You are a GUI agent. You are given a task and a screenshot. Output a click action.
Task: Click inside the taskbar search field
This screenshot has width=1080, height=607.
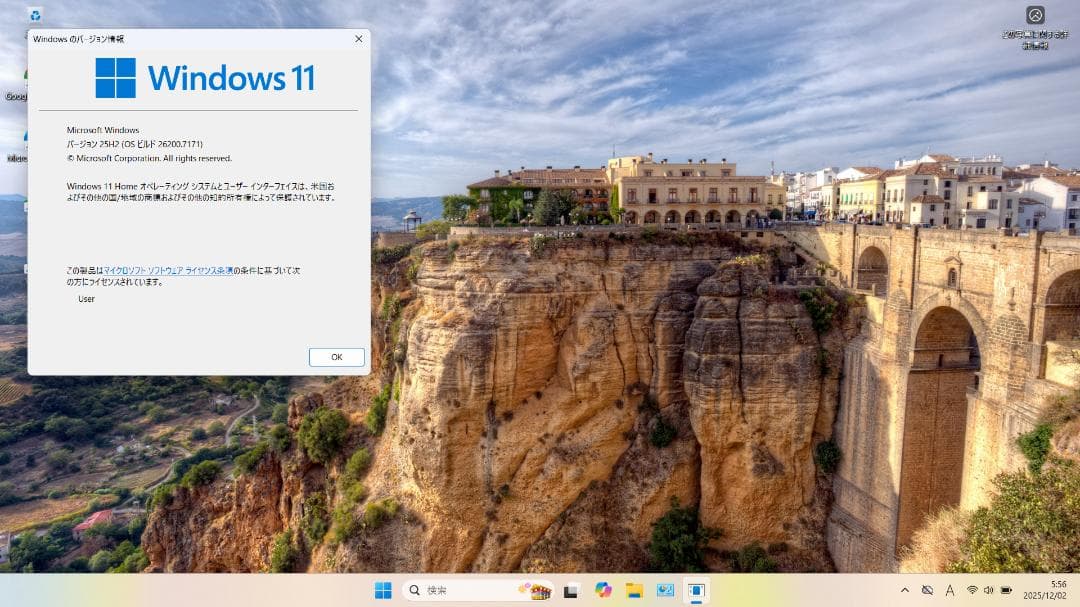[460, 590]
